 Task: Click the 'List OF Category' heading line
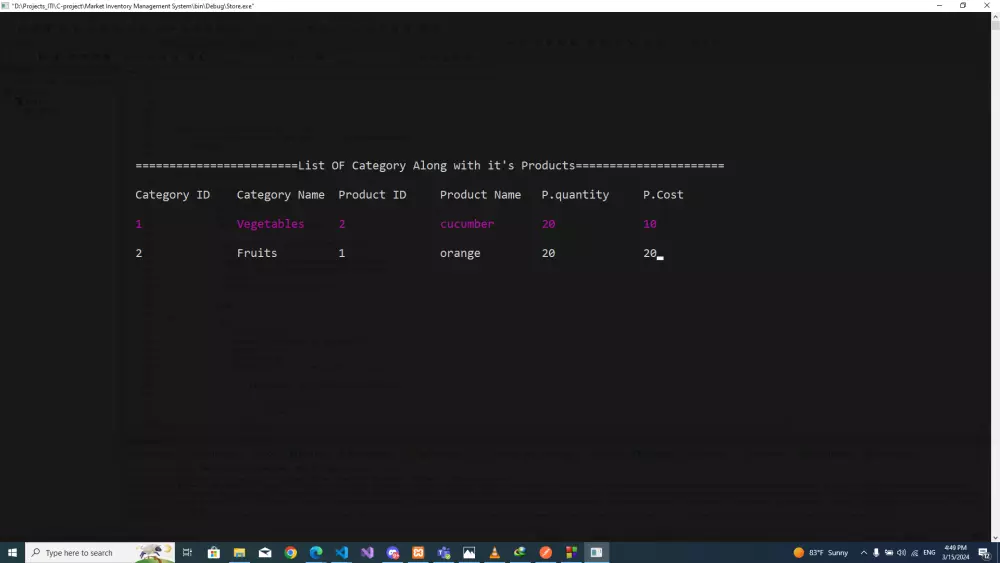[429, 165]
